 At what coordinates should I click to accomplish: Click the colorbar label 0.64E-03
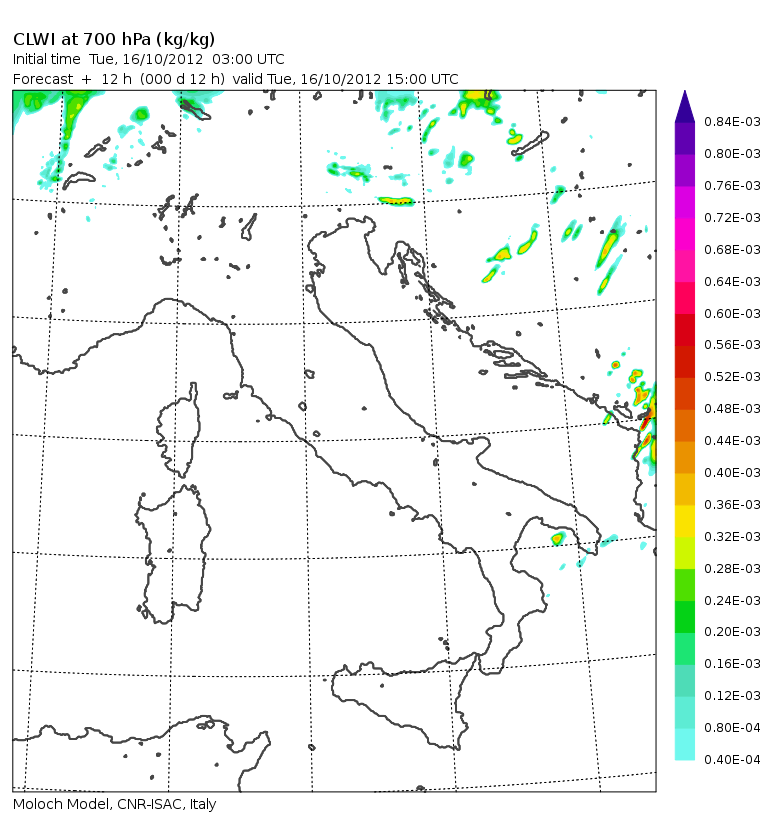732,281
